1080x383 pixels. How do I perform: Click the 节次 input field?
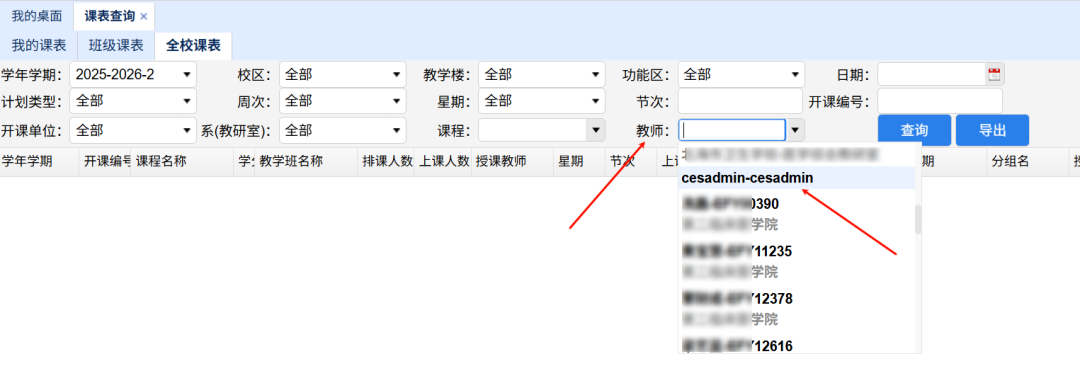740,101
